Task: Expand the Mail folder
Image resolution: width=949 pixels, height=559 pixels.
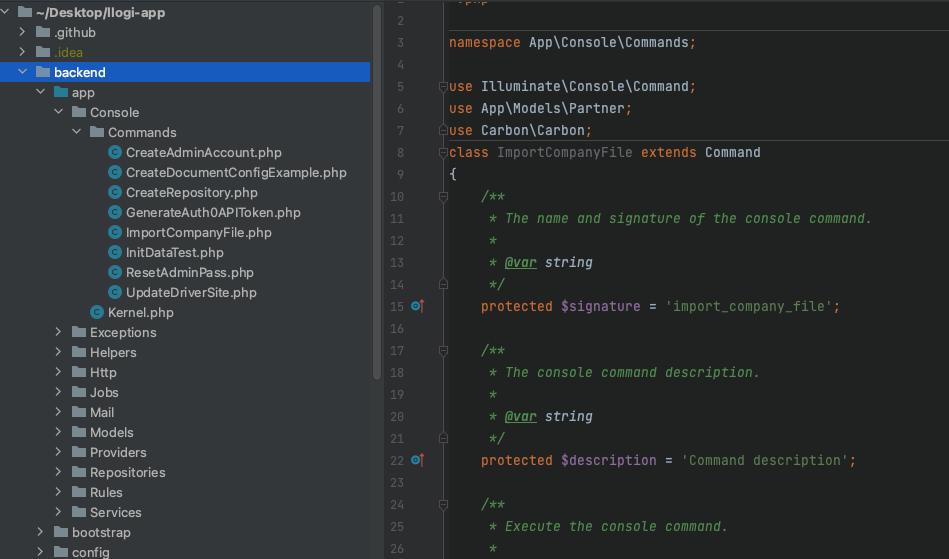Action: (58, 411)
